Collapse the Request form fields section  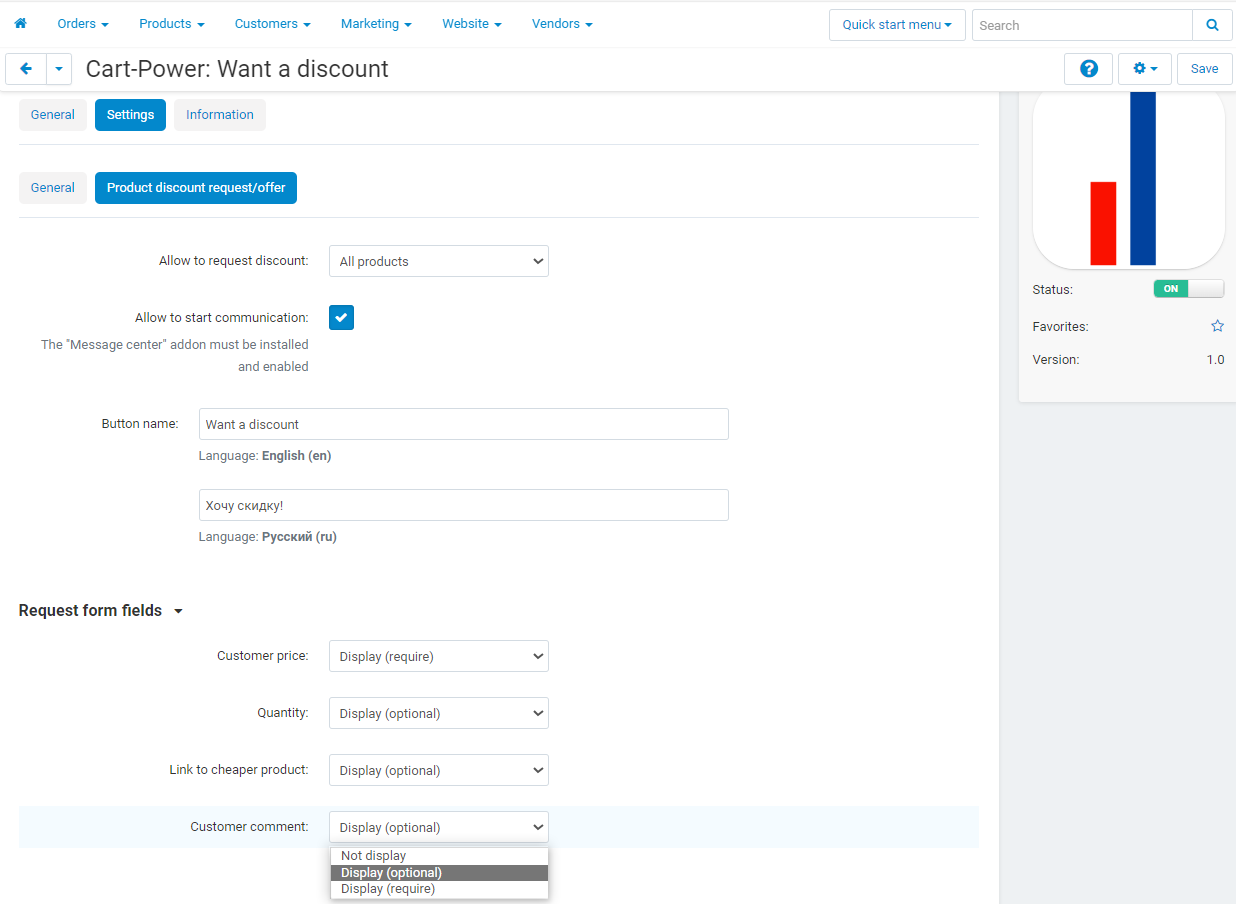click(x=101, y=611)
